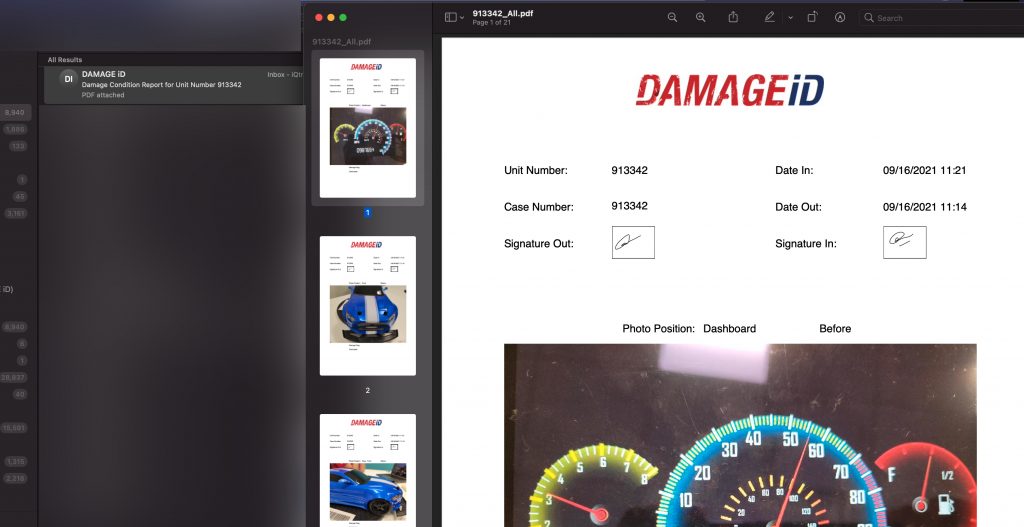Click the Search field in Preview
The height and width of the screenshot is (527, 1024).
coord(941,18)
